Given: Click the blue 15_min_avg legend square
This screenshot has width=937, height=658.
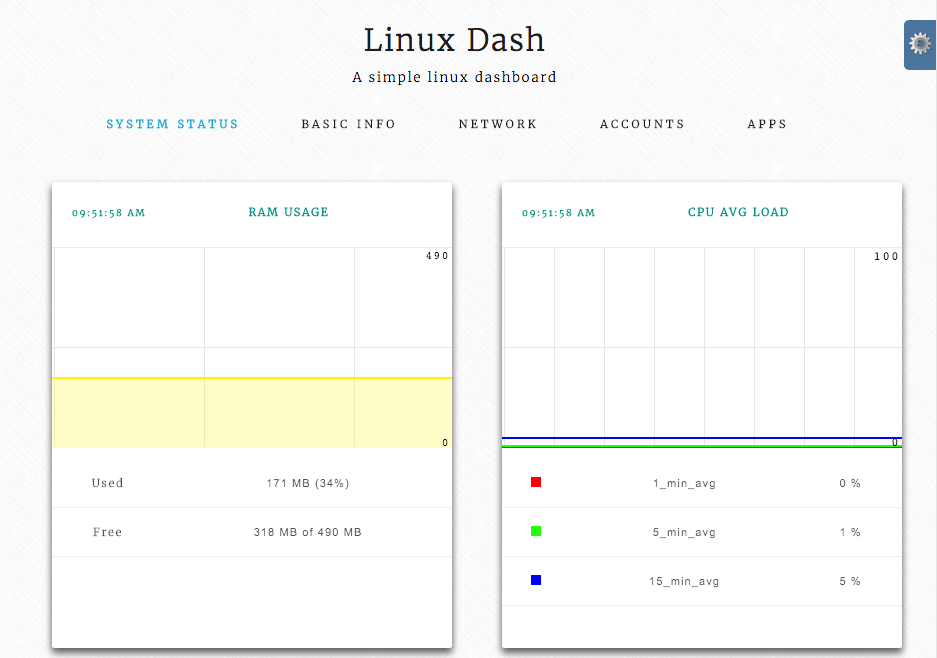Looking at the screenshot, I should click(536, 580).
